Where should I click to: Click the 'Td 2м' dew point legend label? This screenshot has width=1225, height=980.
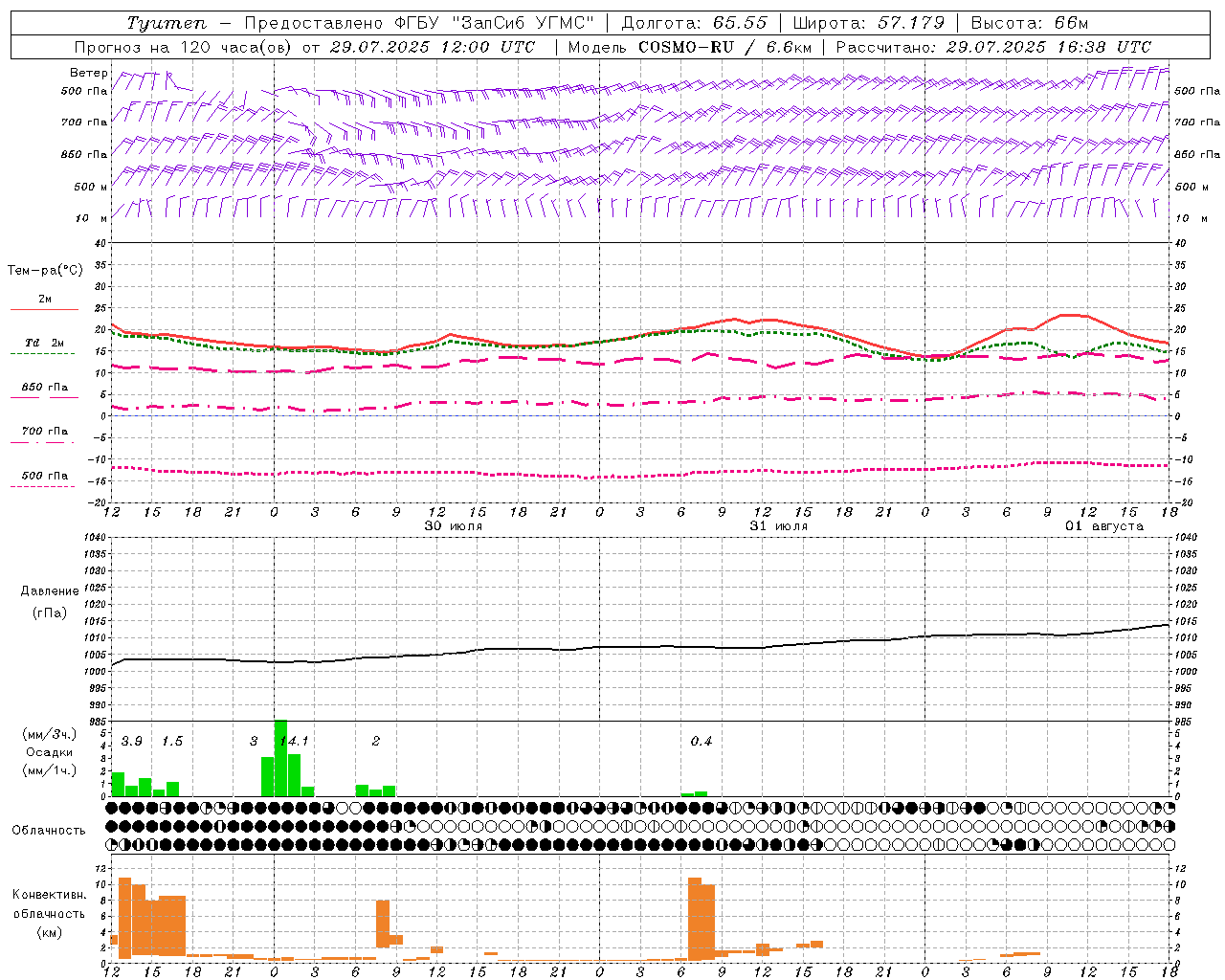[45, 343]
